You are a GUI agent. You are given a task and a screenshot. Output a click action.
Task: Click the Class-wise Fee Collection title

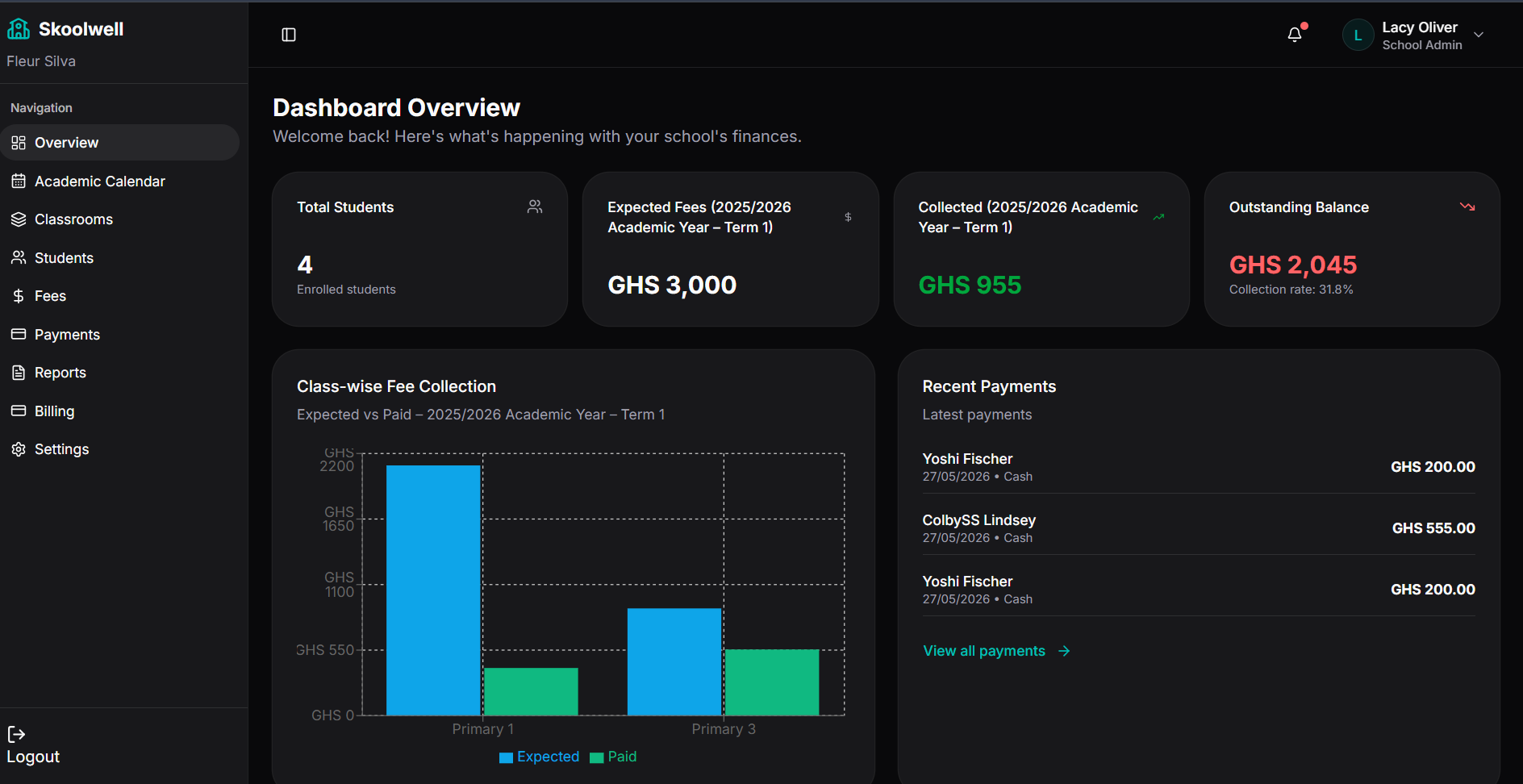pyautogui.click(x=396, y=386)
